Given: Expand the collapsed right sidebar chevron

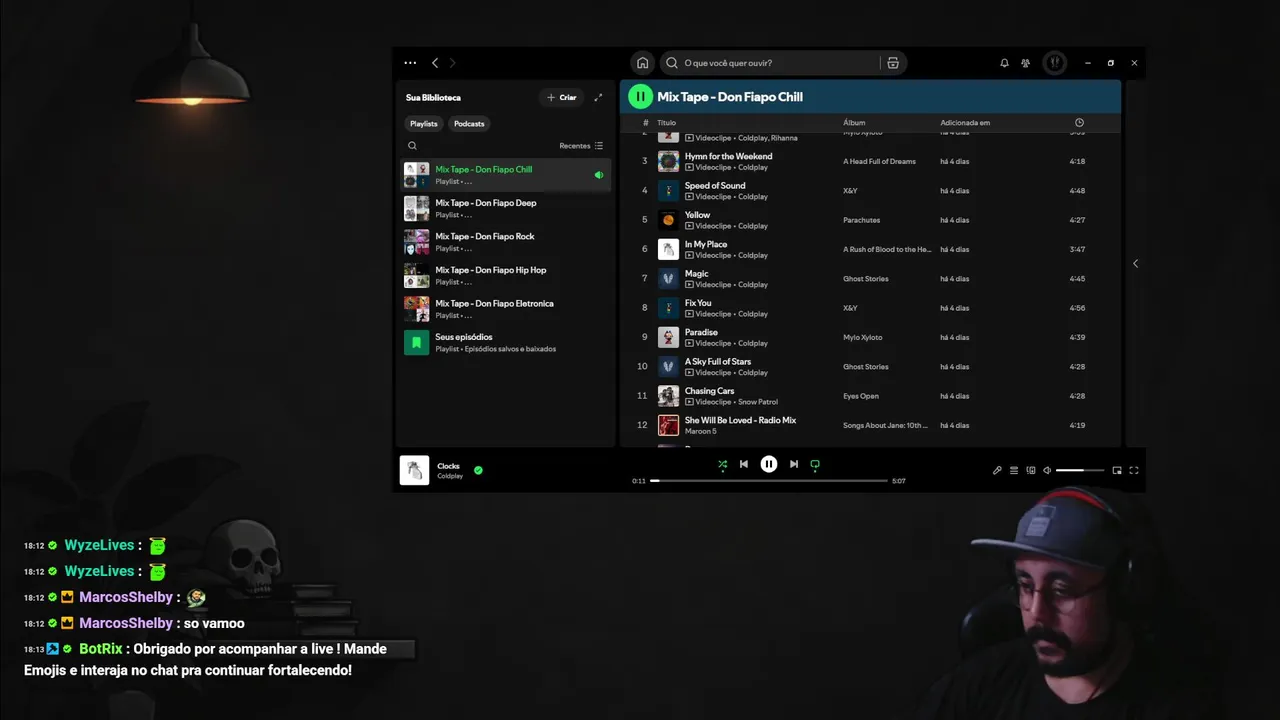Looking at the screenshot, I should tap(1135, 264).
